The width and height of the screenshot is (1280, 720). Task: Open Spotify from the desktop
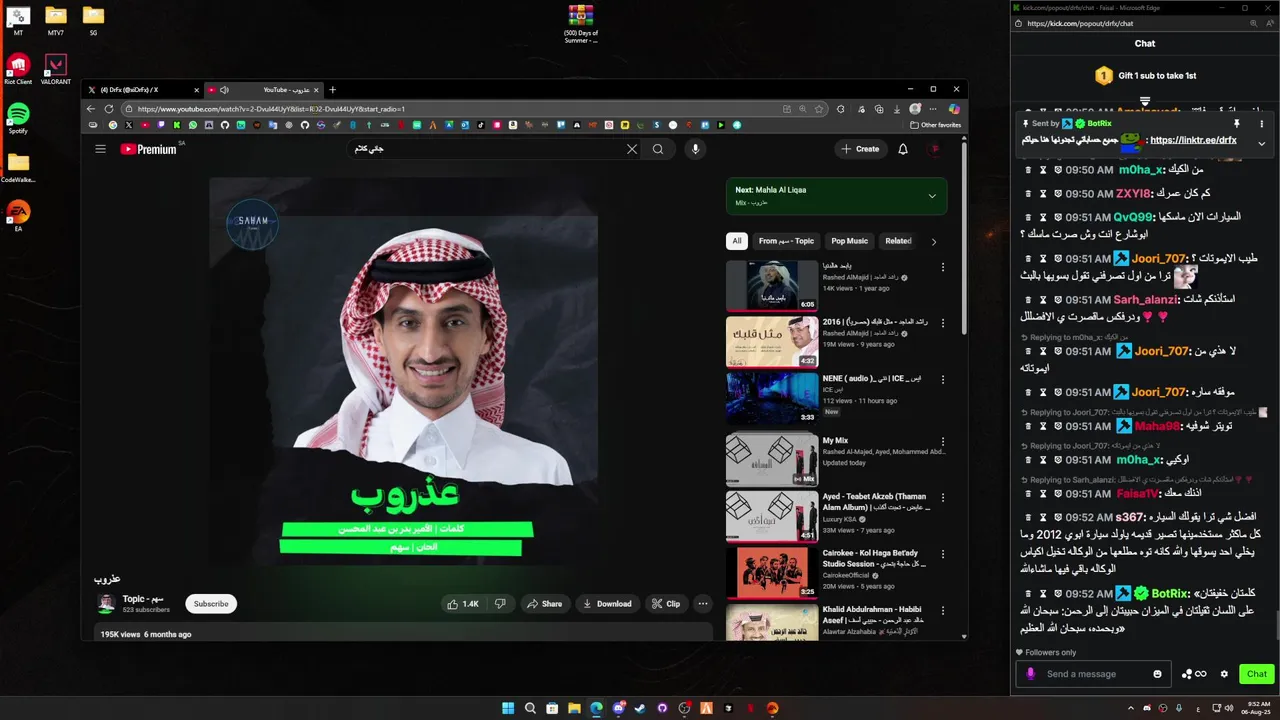18,118
